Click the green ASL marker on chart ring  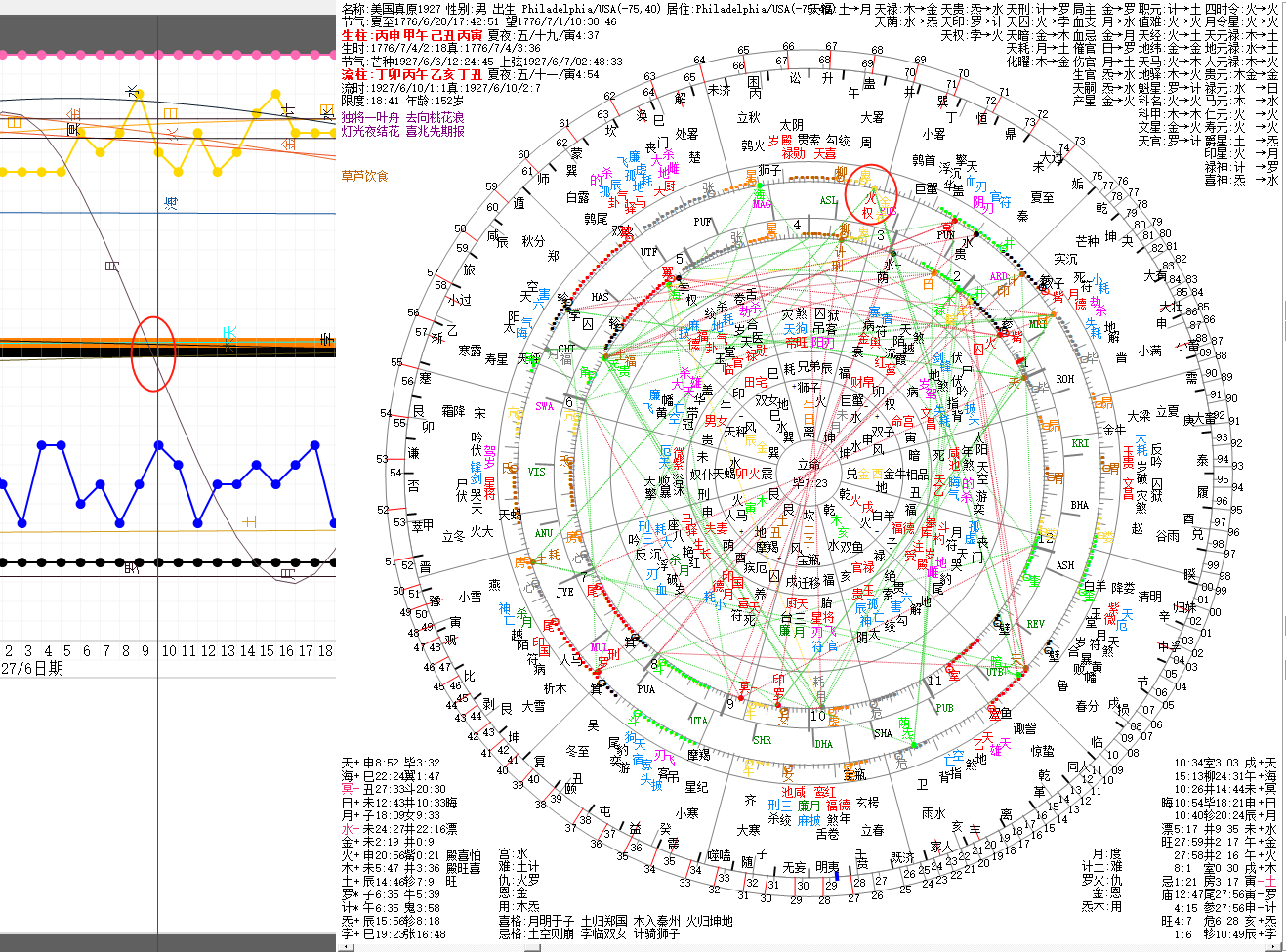pyautogui.click(x=828, y=201)
